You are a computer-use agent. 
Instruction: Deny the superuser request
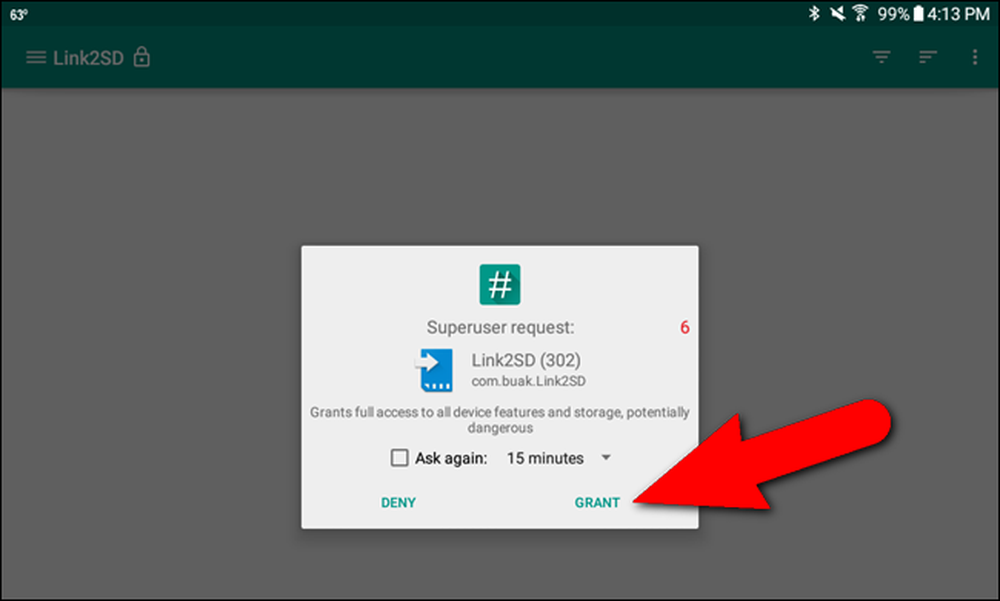399,503
